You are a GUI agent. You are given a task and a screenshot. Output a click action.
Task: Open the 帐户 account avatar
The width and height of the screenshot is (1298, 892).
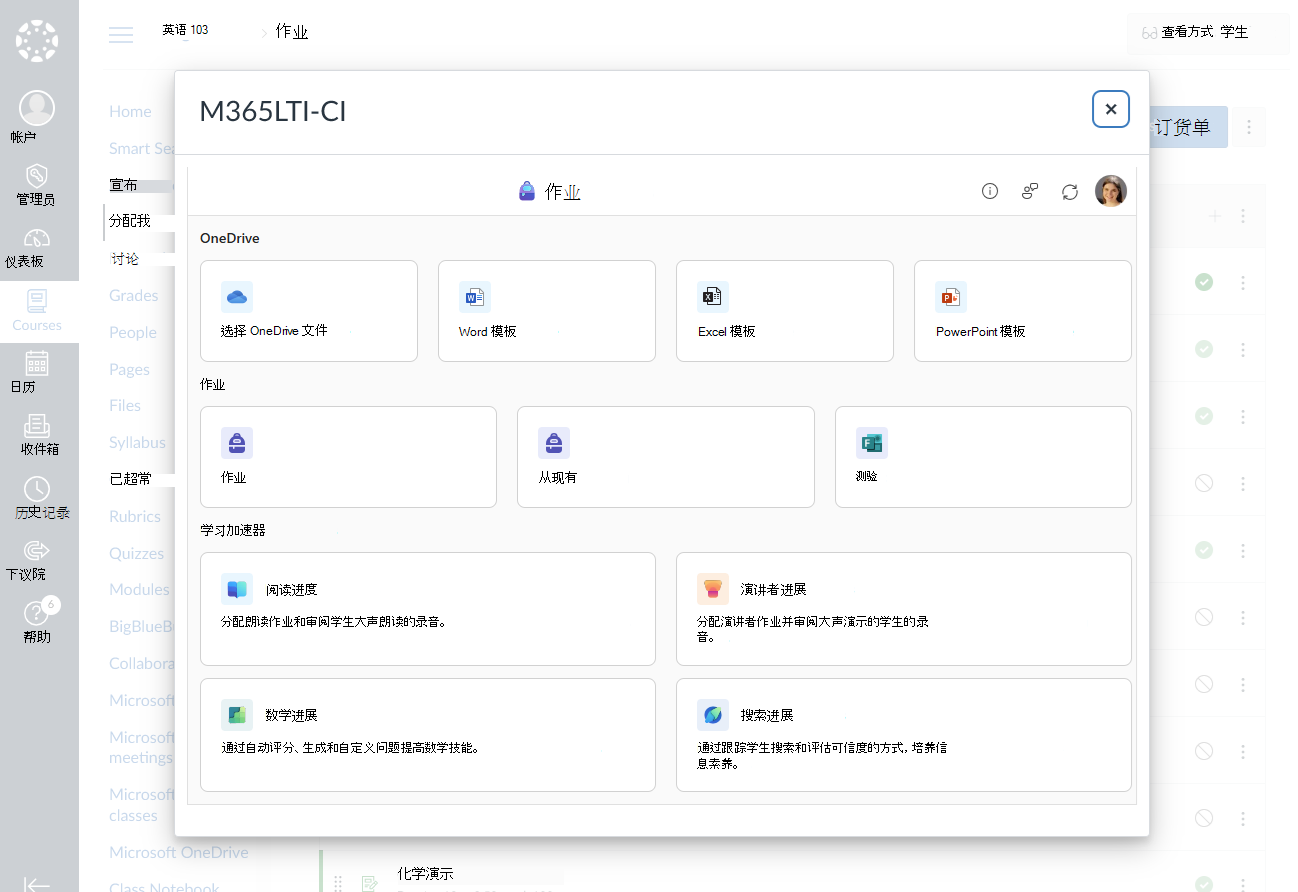[37, 108]
